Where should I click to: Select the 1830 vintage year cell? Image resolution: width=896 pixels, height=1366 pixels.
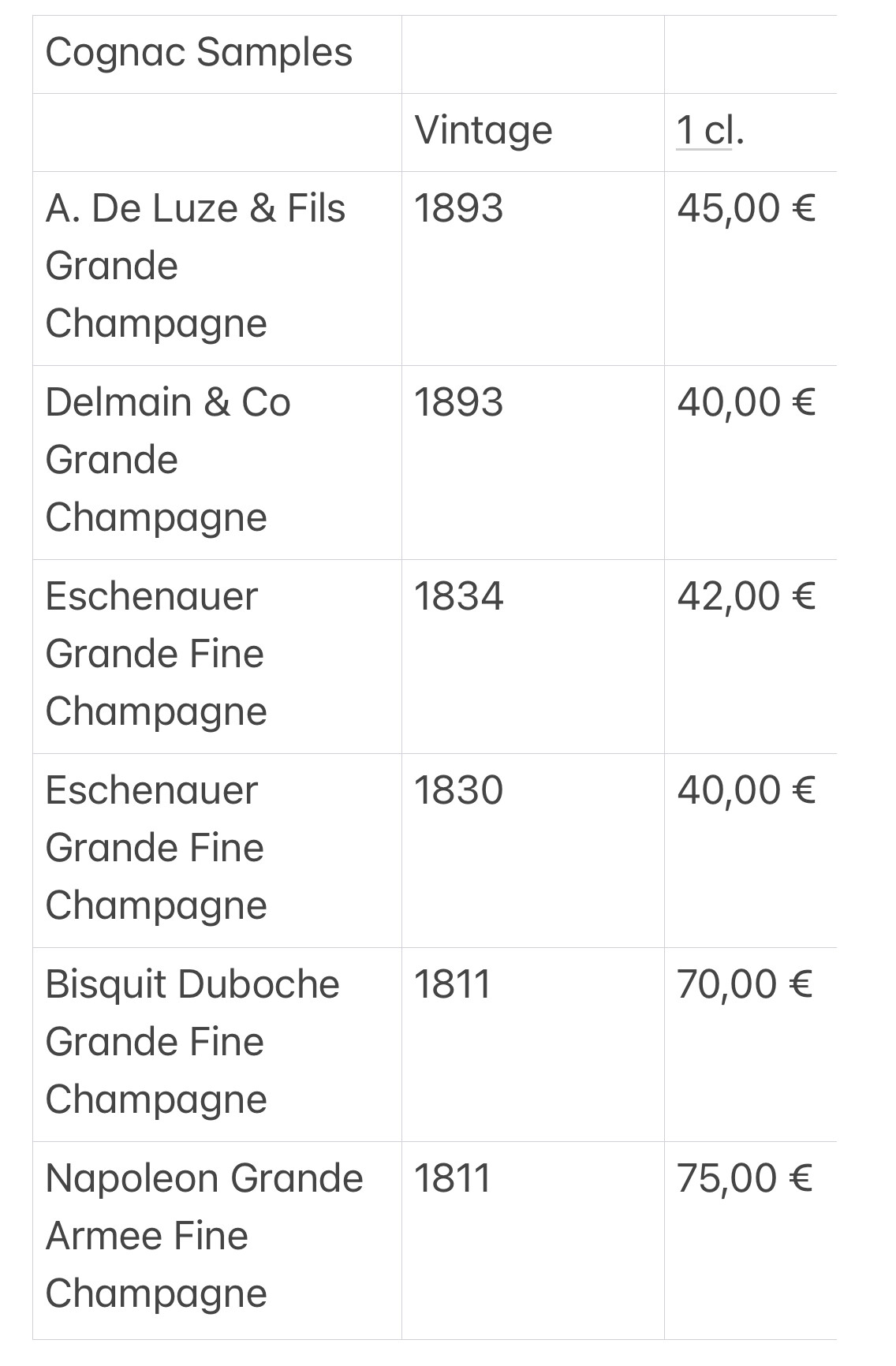[x=458, y=790]
